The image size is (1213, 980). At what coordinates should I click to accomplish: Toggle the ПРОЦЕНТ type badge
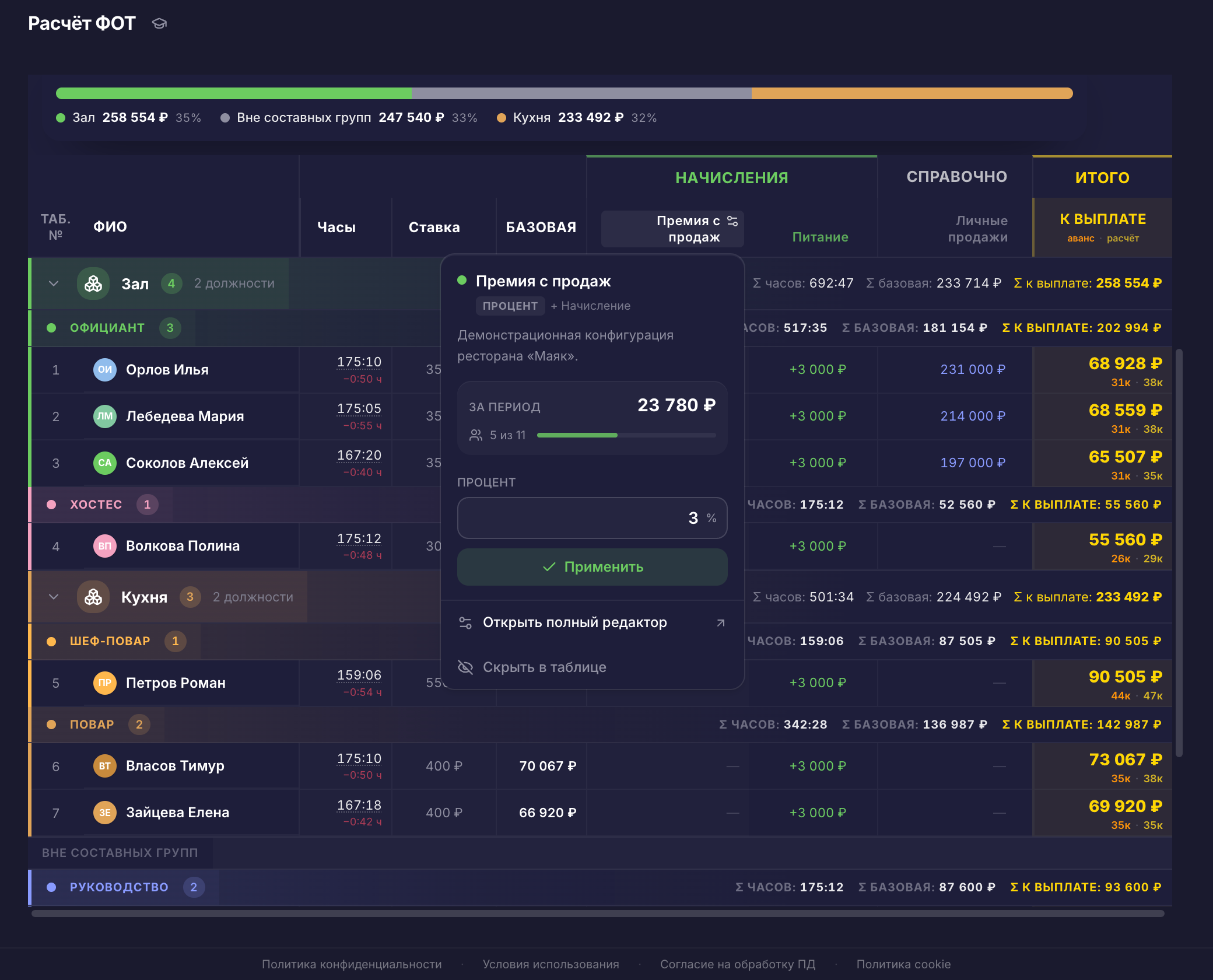510,306
